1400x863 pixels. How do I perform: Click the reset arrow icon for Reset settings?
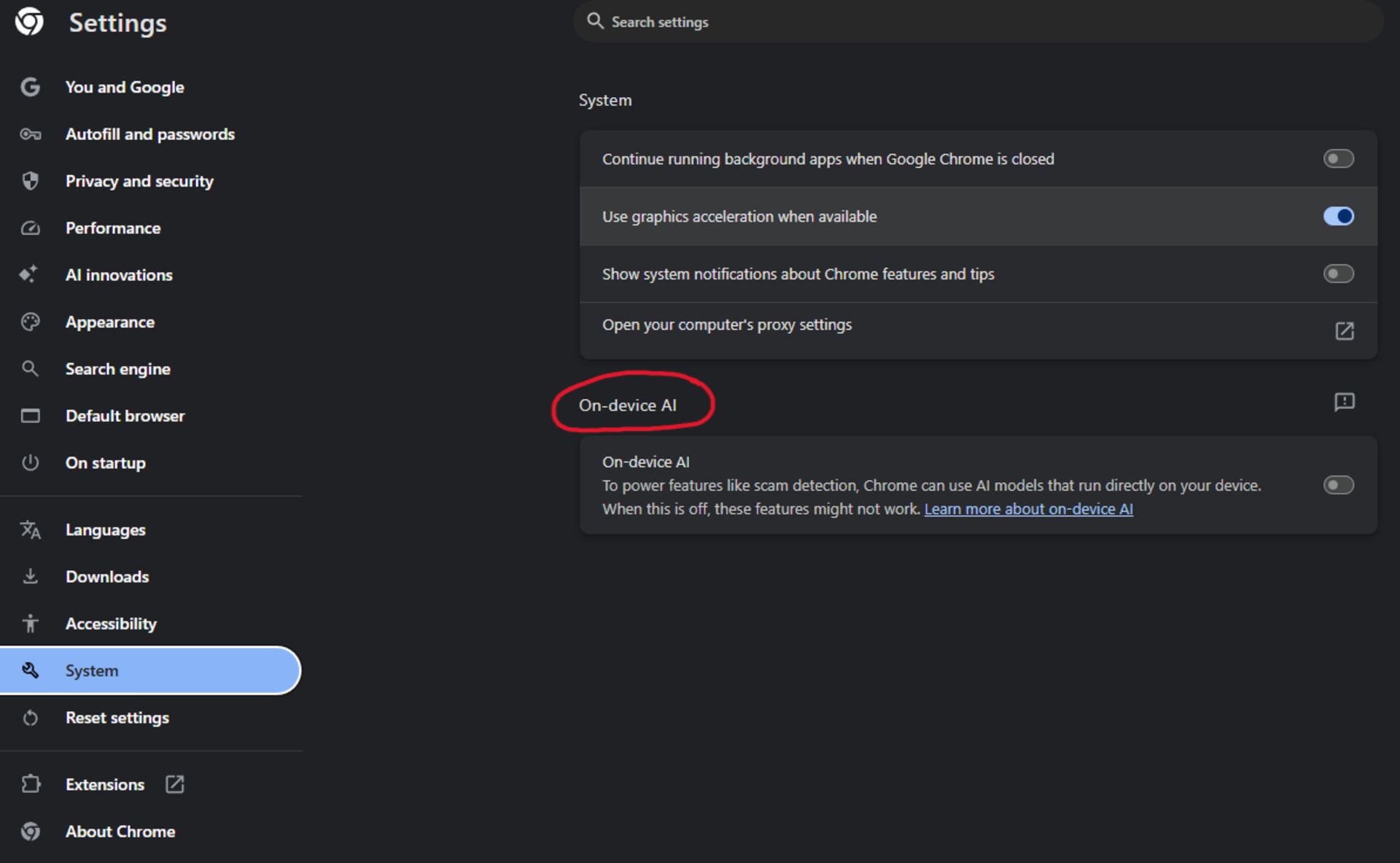tap(30, 718)
